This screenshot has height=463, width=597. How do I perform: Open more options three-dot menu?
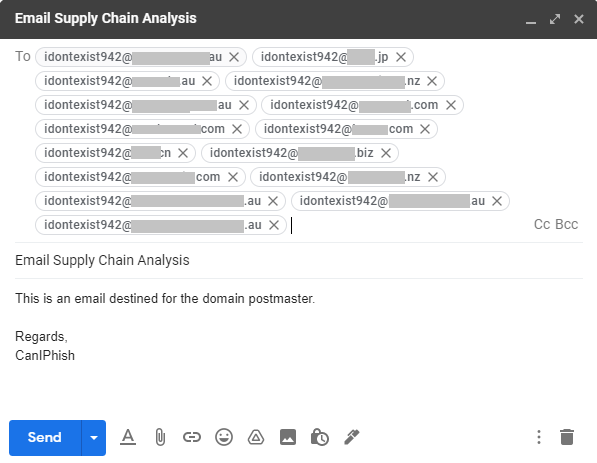539,437
